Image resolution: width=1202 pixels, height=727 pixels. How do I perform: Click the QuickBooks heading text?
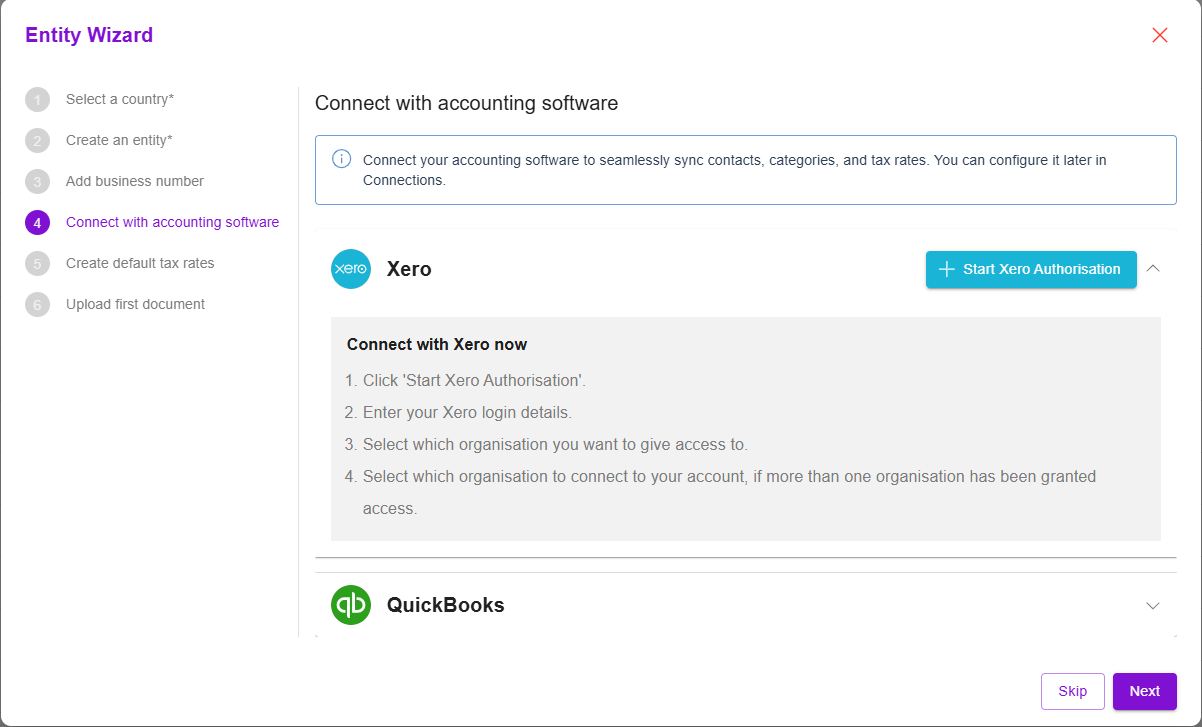(x=446, y=605)
